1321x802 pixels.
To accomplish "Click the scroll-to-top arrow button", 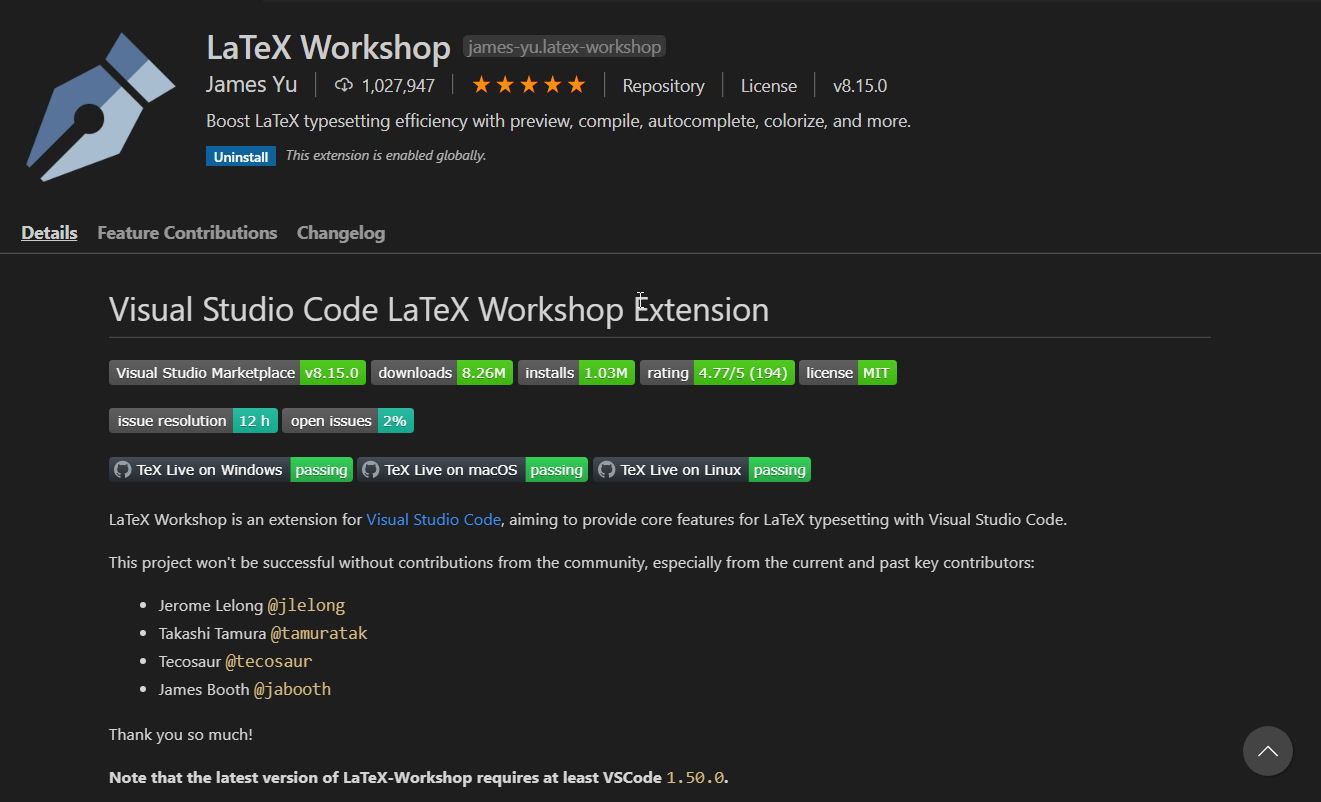I will tap(1267, 751).
